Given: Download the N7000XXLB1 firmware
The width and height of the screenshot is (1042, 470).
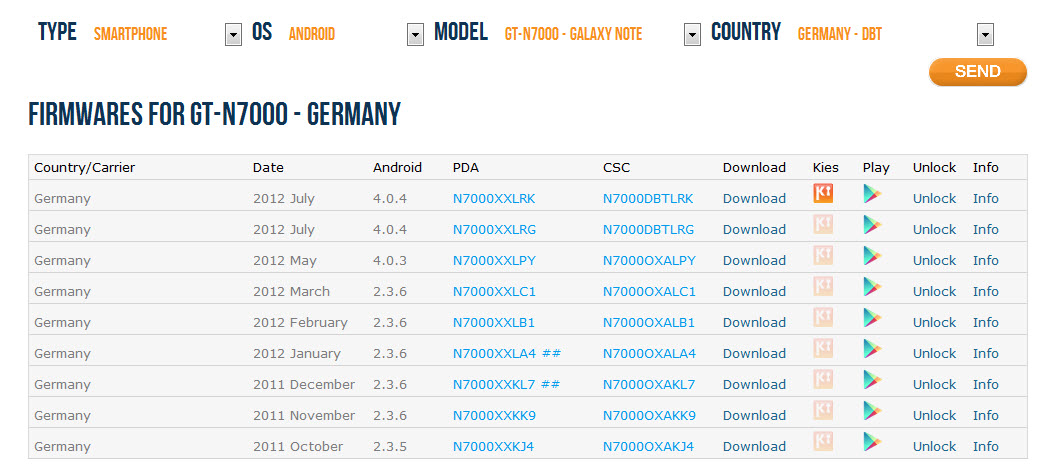Looking at the screenshot, I should [x=754, y=322].
